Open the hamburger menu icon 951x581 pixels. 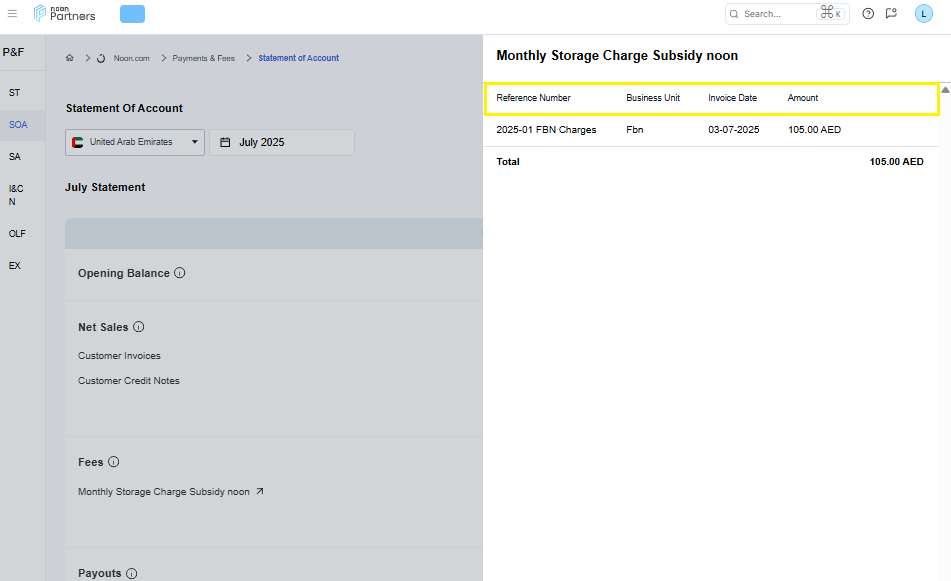[12, 13]
